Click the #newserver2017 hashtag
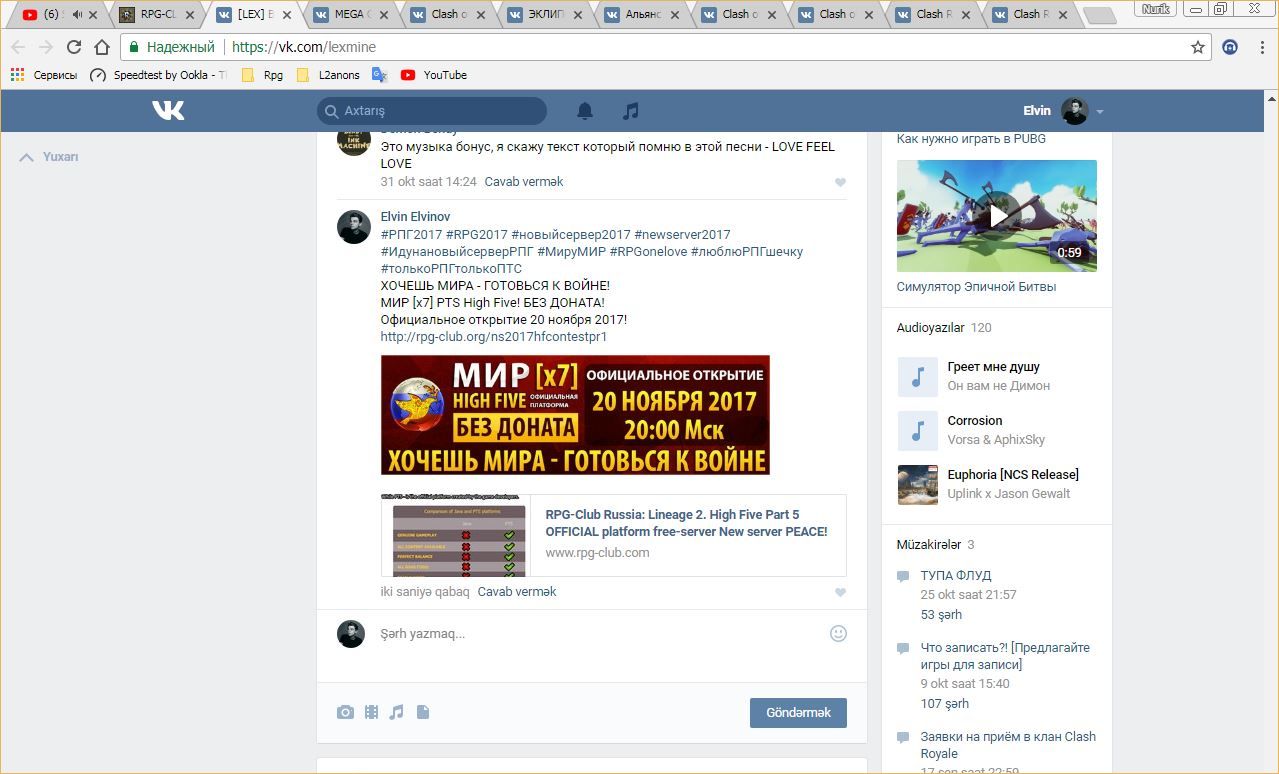Viewport: 1279px width, 774px height. (x=682, y=235)
